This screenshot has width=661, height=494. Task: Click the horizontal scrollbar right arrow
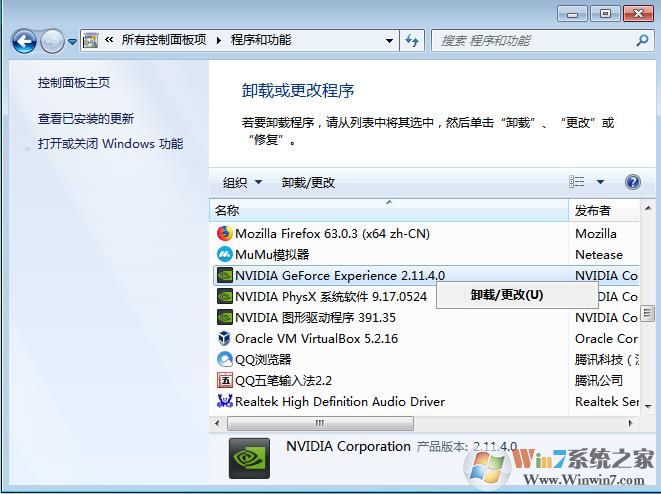[x=630, y=423]
